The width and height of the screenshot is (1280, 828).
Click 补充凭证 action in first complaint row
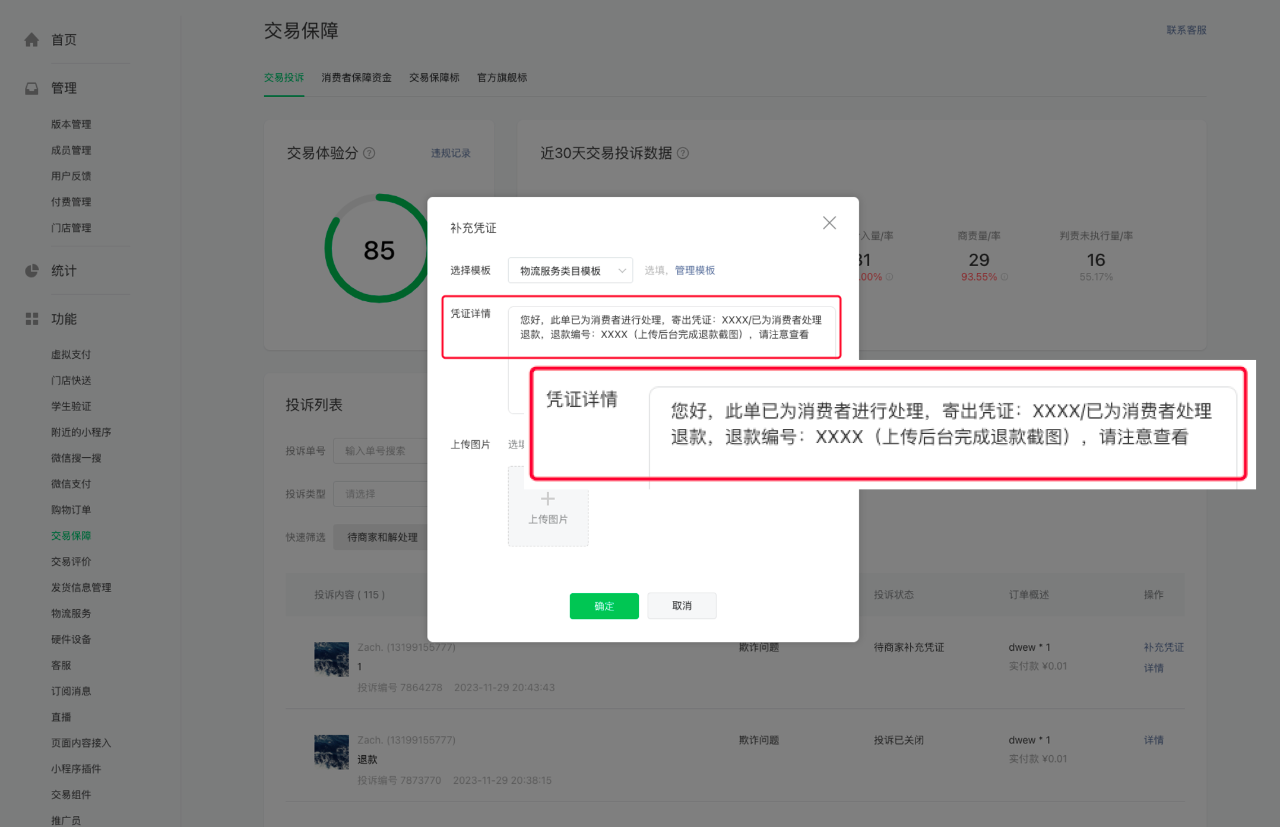1163,647
